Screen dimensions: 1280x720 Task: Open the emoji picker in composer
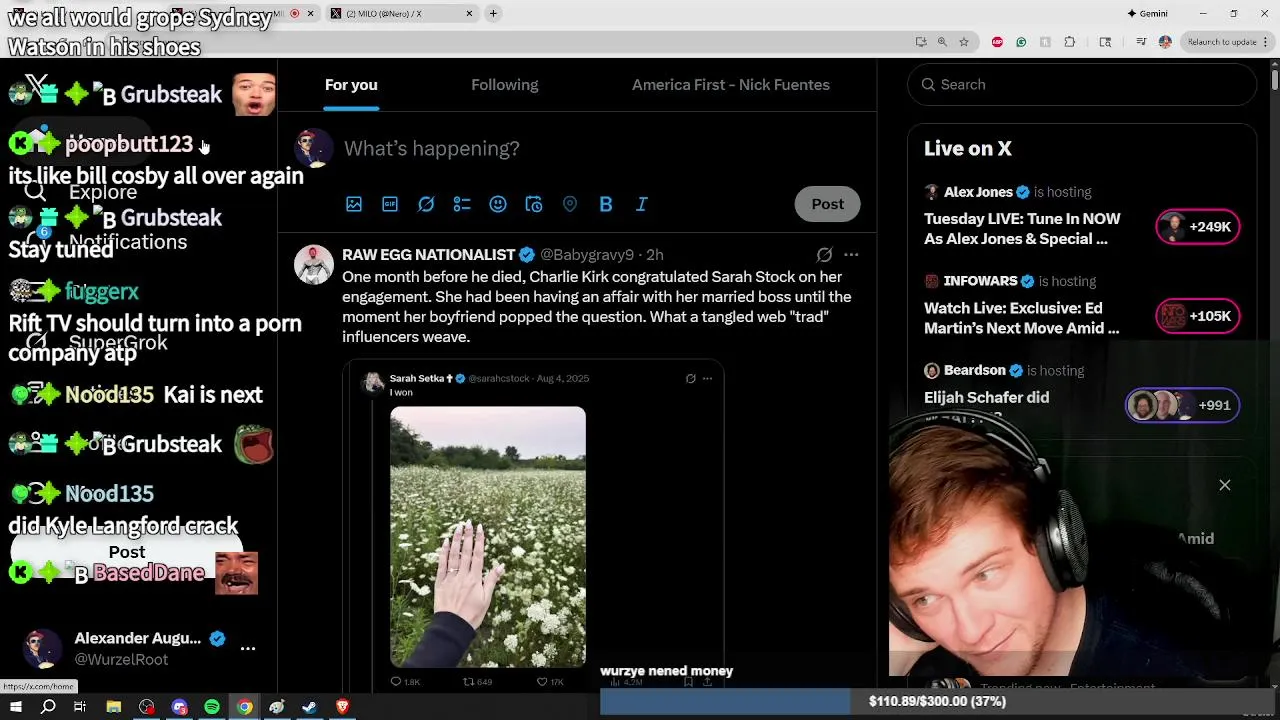click(498, 204)
